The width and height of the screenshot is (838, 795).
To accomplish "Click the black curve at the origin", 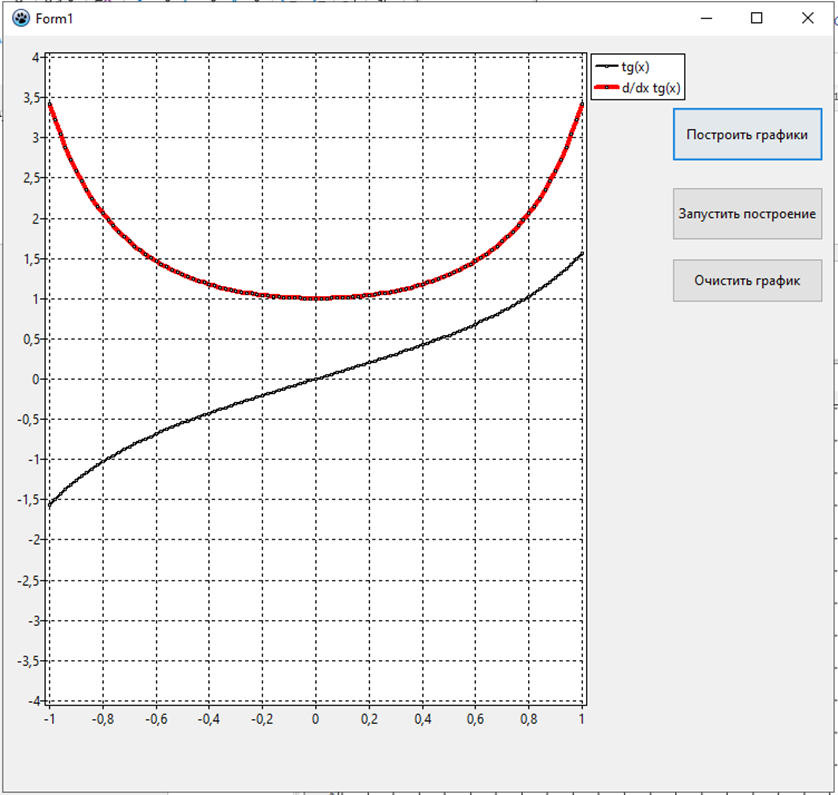I will (x=315, y=379).
